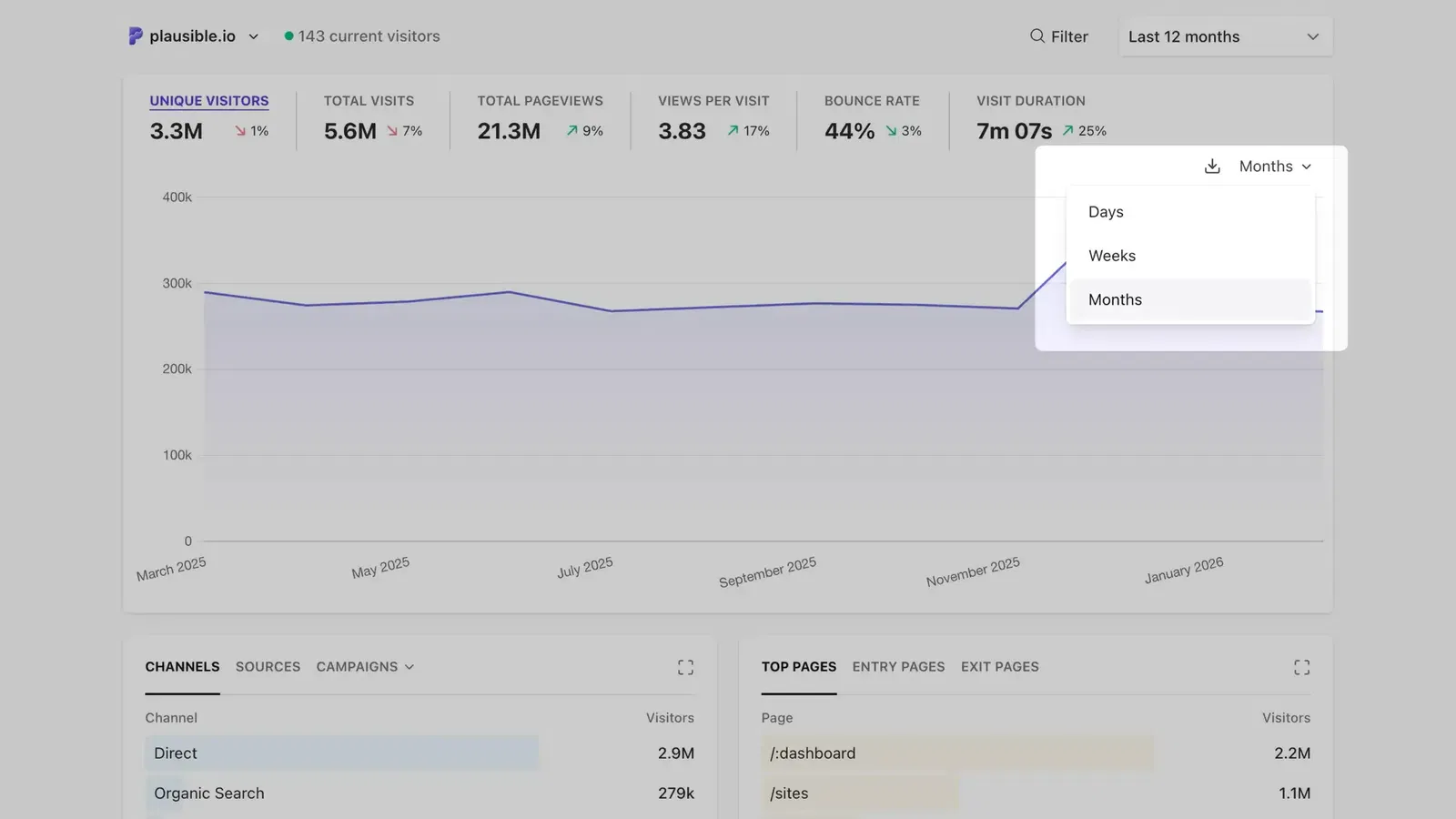The image size is (1456, 819).
Task: Click the download export icon beside Months
Action: [1211, 166]
